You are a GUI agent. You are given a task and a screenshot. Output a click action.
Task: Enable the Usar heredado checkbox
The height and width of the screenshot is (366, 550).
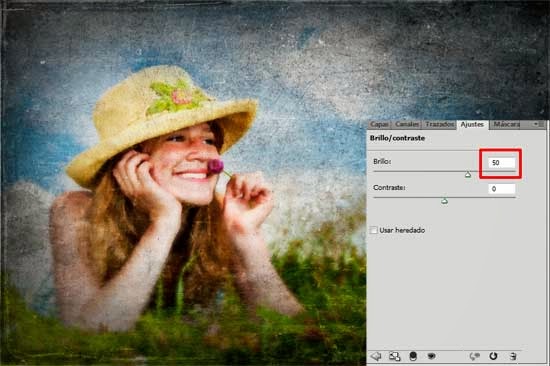[x=374, y=230]
